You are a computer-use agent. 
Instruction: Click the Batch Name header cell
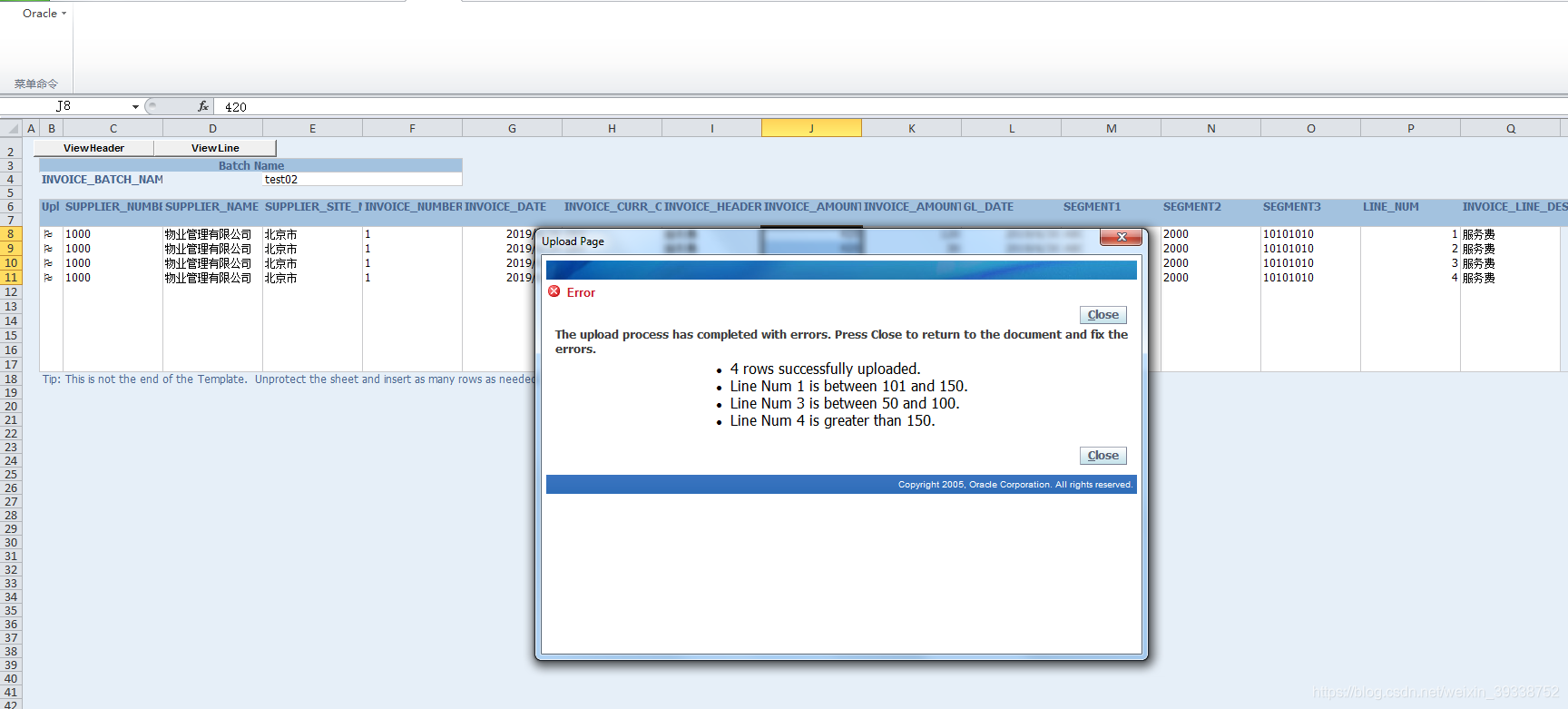pos(251,165)
